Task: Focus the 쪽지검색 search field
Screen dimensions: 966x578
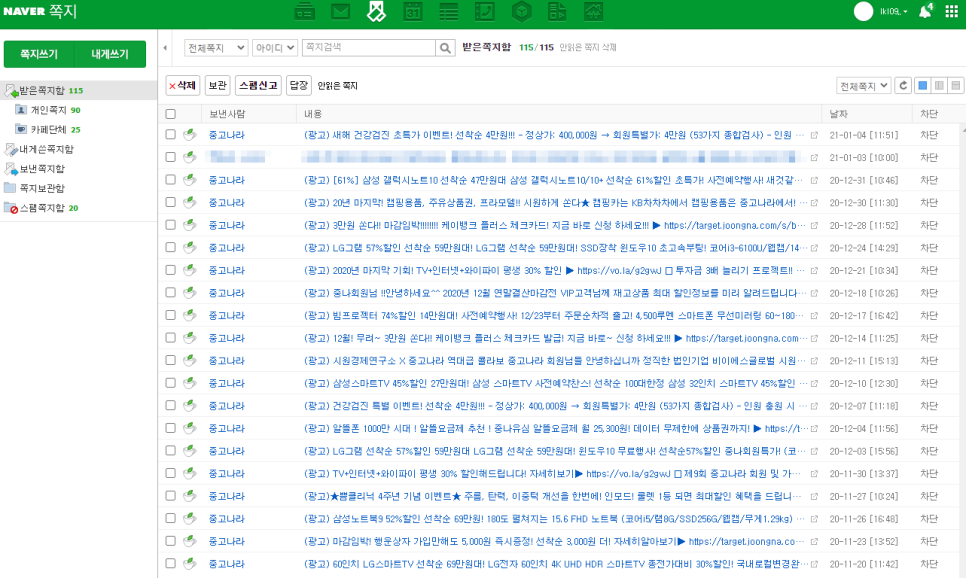Action: (368, 47)
